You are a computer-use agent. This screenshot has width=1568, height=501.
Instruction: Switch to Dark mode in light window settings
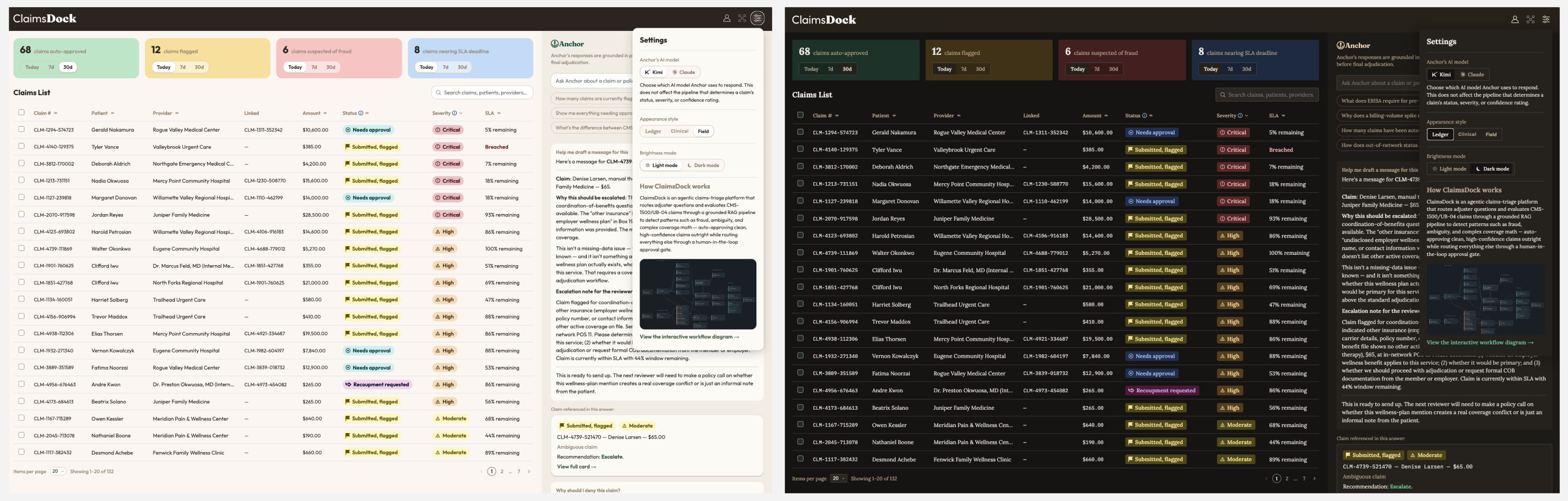[x=703, y=165]
